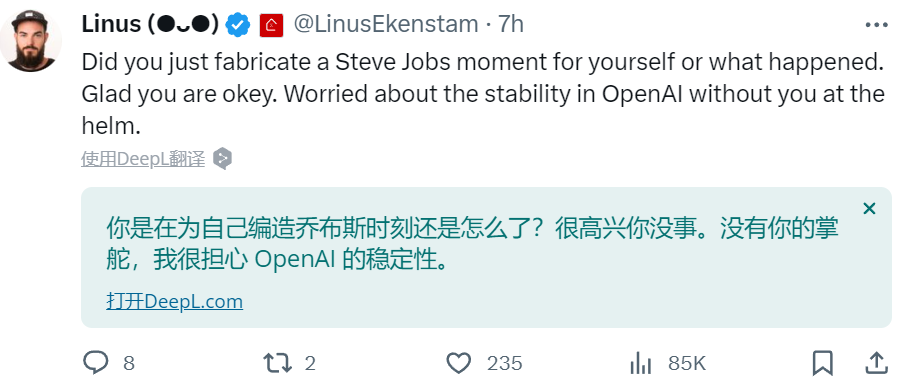
Task: Like the tweet with heart icon
Action: tap(459, 364)
